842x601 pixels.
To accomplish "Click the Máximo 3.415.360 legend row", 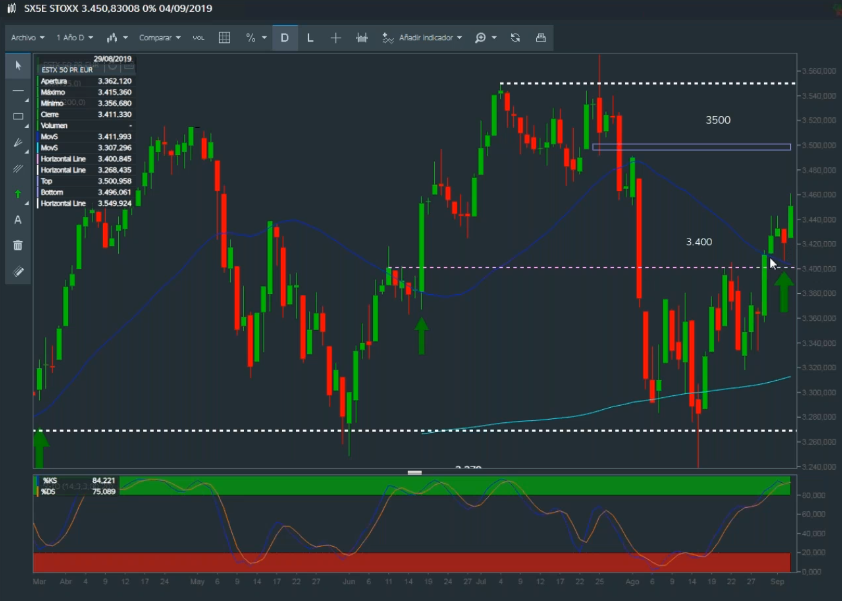I will [85, 92].
